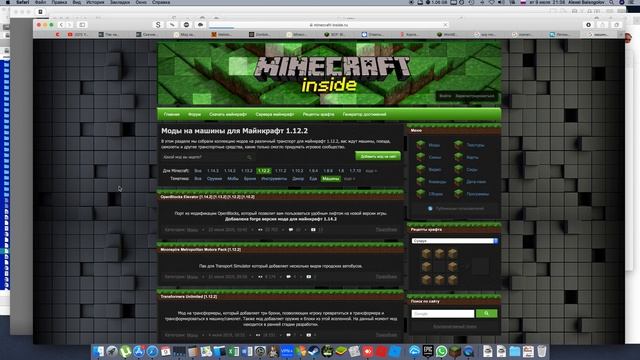This screenshot has height=360, width=640.
Task: Click the Minecraft Inside logo banner
Action: [x=329, y=73]
